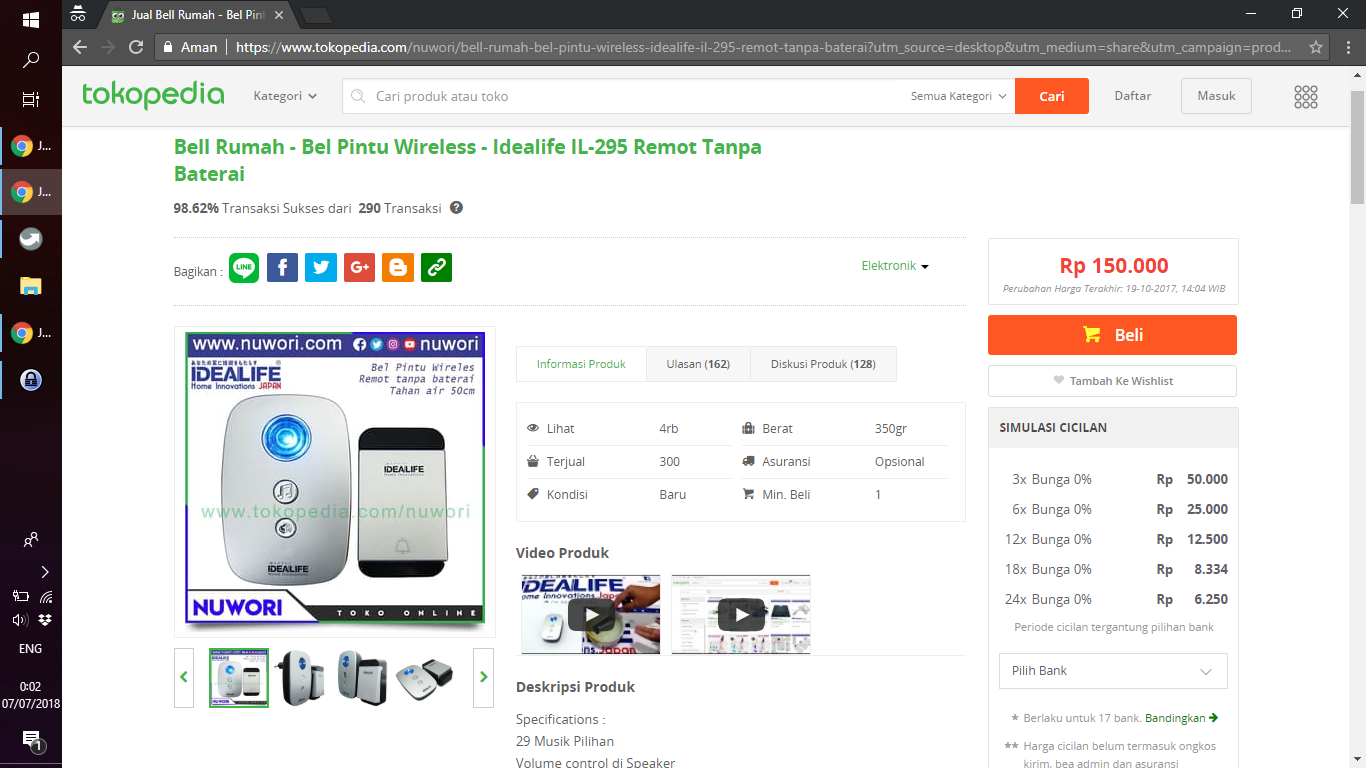The height and width of the screenshot is (768, 1366).
Task: Expand hidden taskbar items chevron
Action: (x=45, y=572)
